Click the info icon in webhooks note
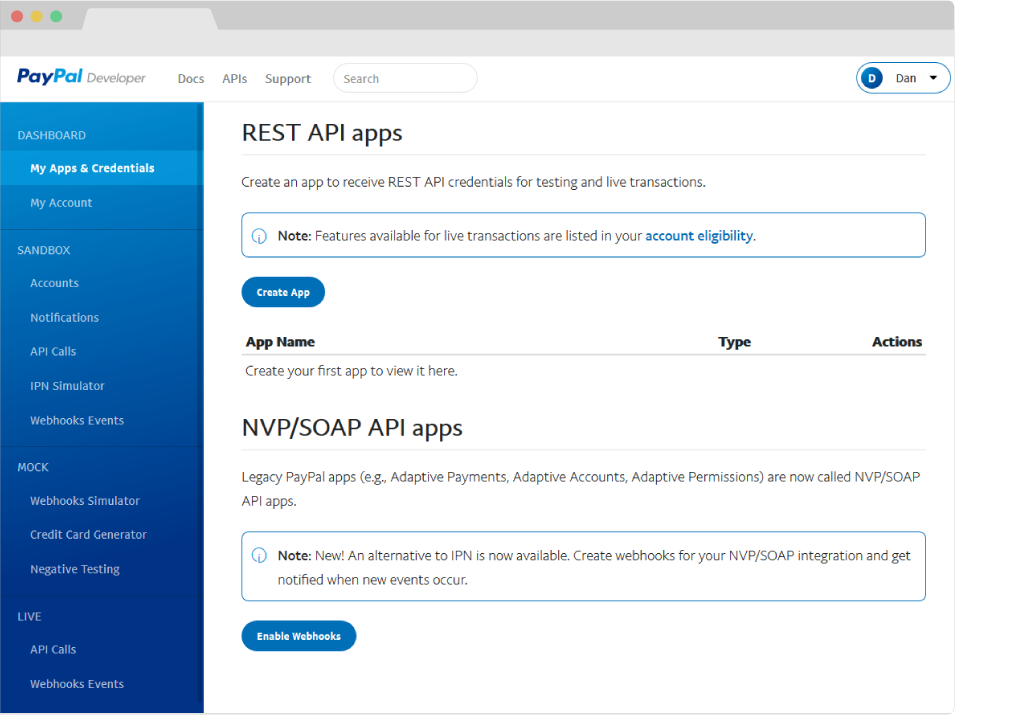 click(259, 555)
